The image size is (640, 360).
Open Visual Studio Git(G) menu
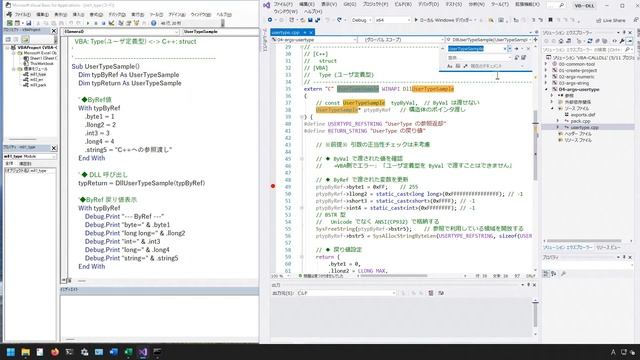click(349, 4)
